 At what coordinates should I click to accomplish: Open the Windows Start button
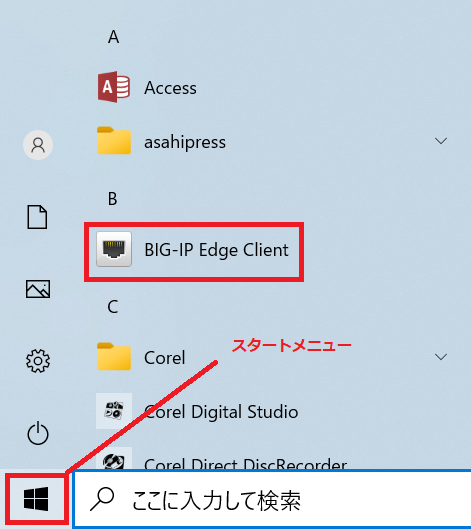(x=36, y=499)
